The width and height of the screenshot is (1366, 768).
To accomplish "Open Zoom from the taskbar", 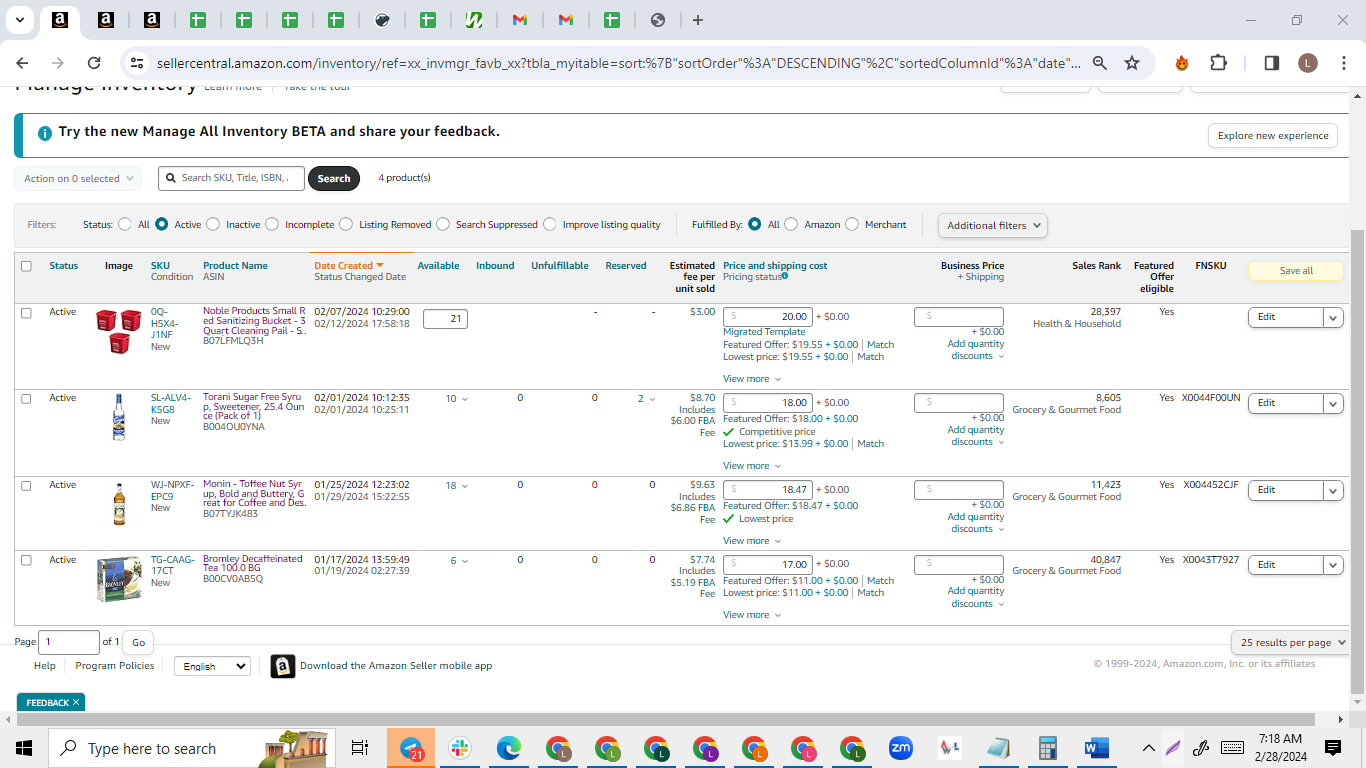I will pos(901,748).
